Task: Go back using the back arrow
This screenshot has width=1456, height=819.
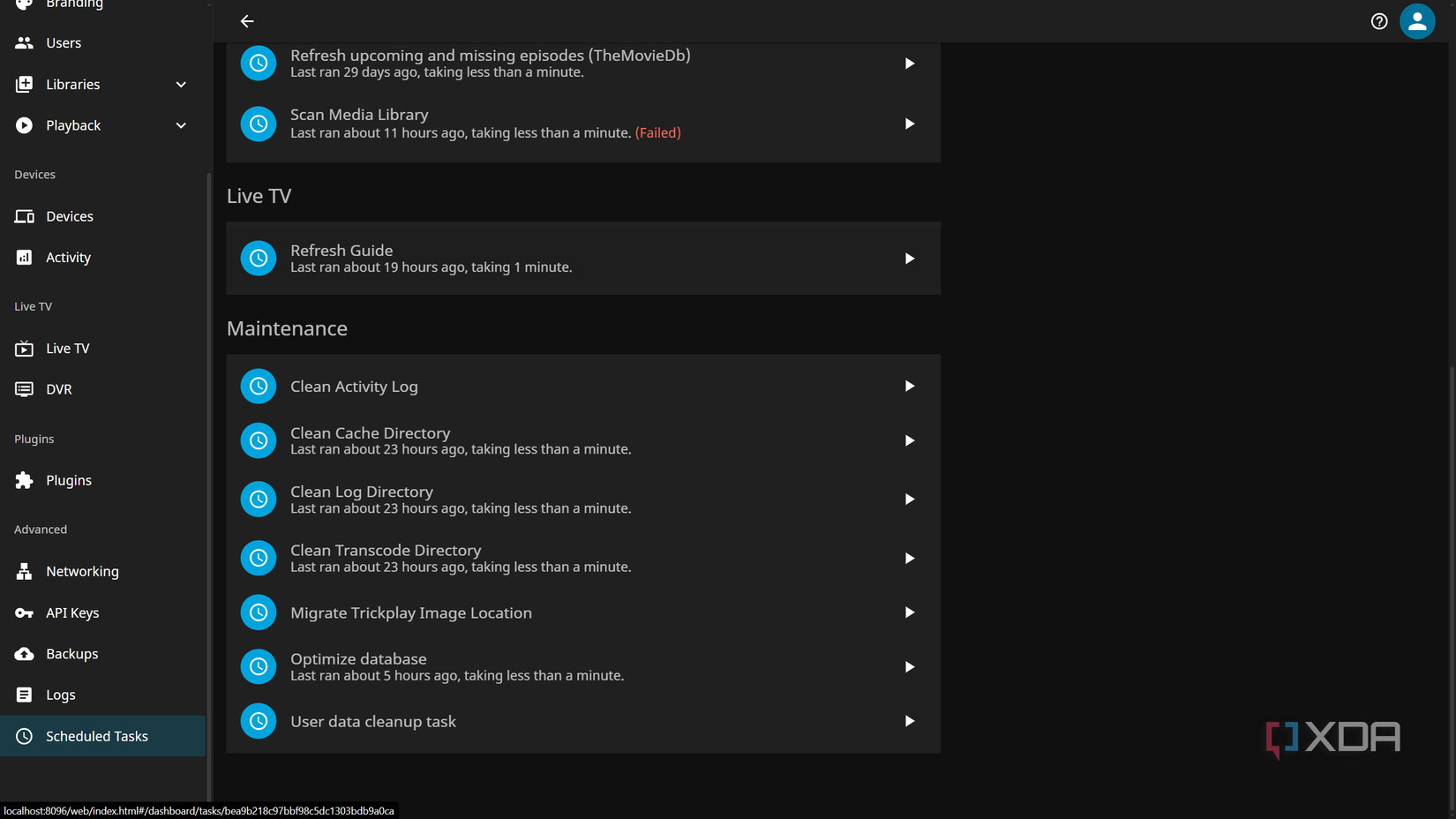Action: tap(247, 21)
